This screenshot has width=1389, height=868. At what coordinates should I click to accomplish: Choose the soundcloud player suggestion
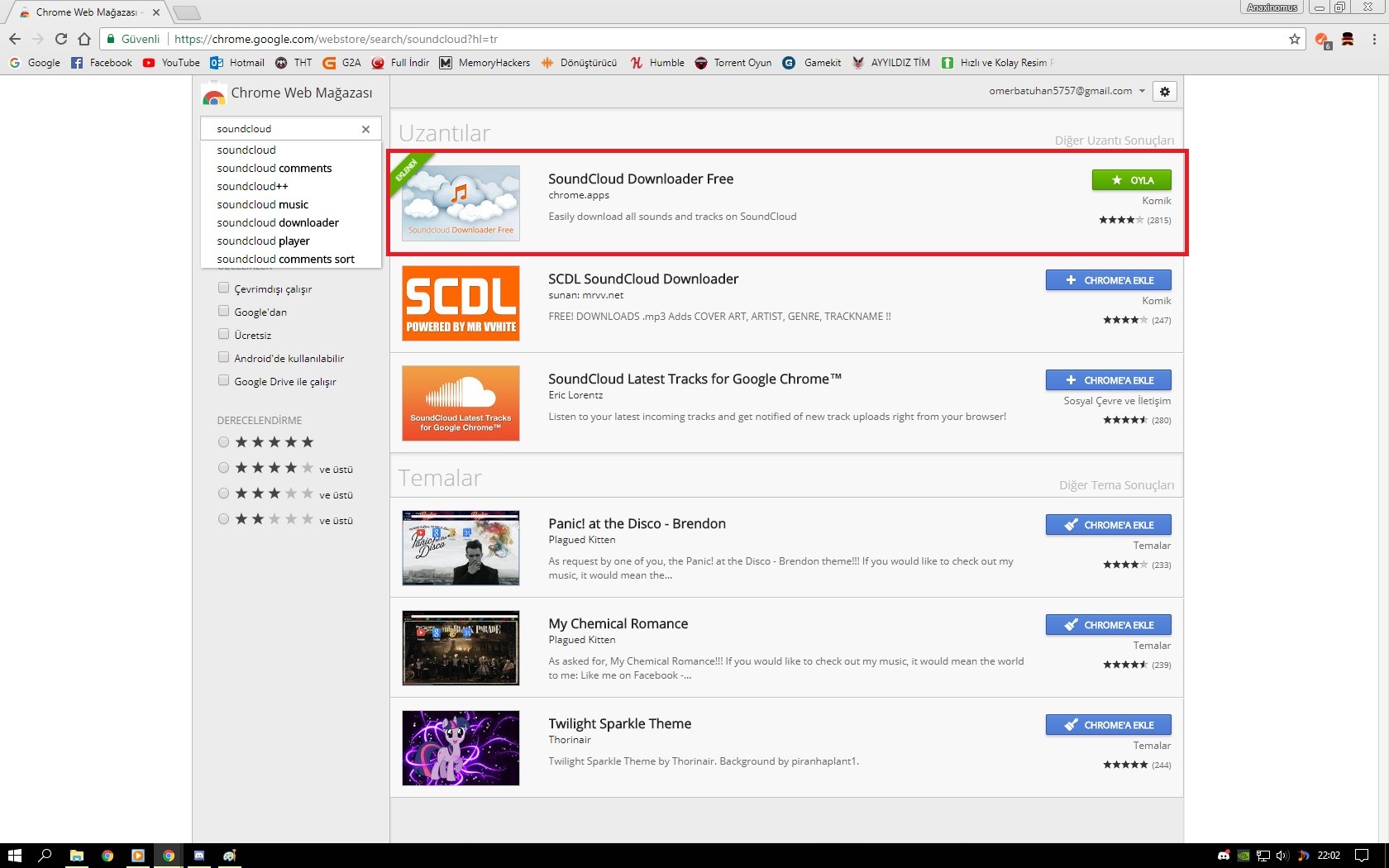click(x=291, y=241)
